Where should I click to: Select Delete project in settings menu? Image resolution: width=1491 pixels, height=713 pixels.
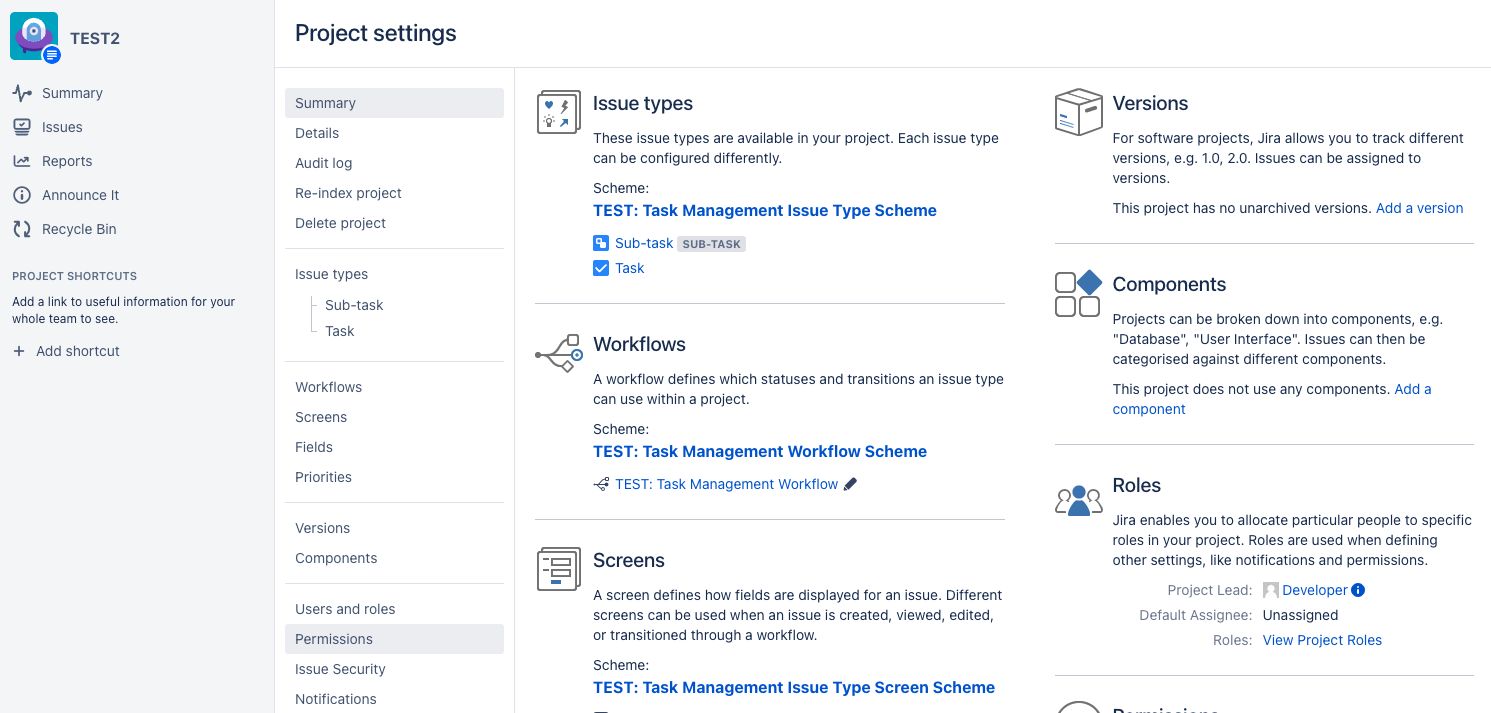(340, 223)
